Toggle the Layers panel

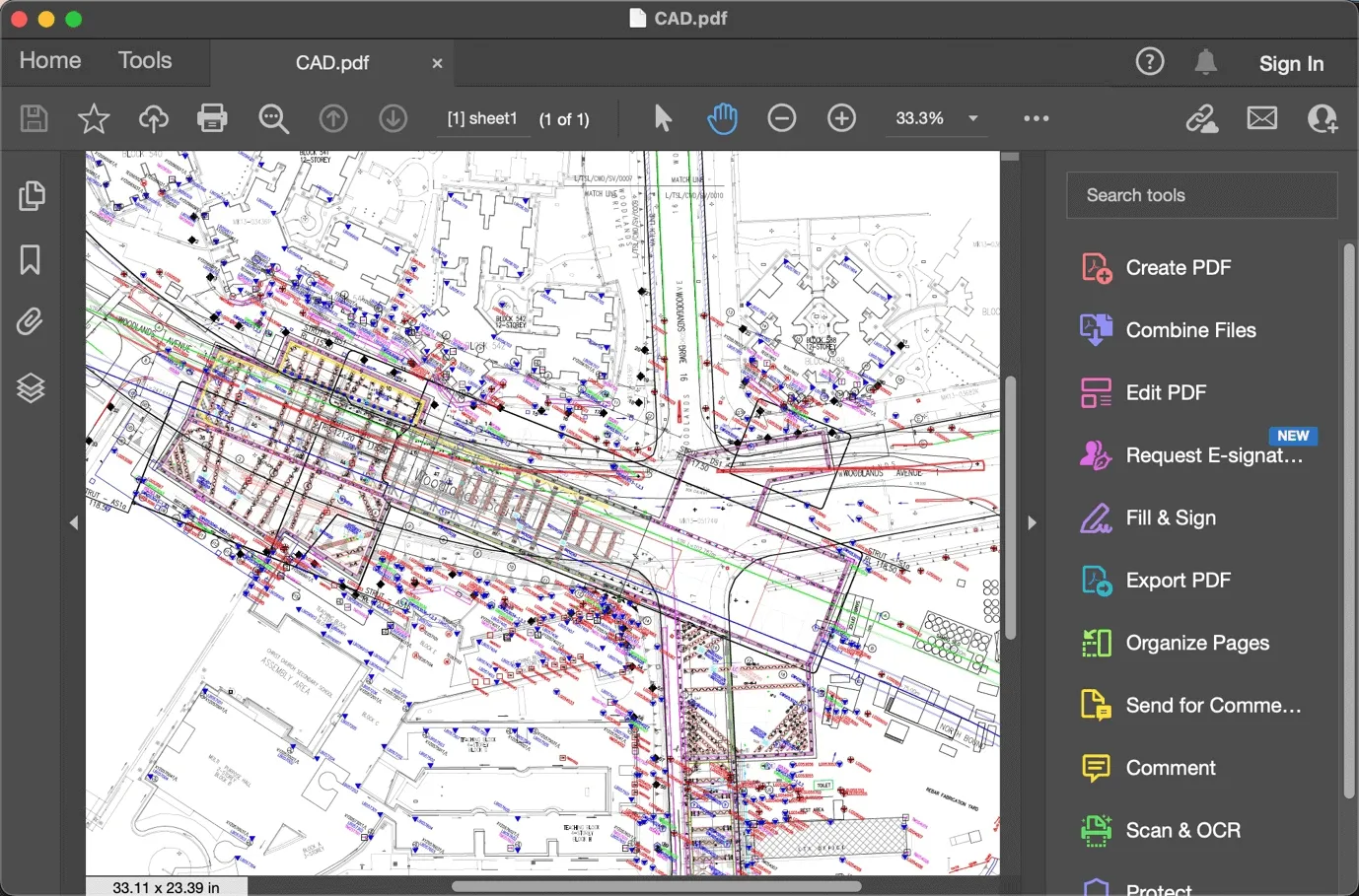coord(31,388)
